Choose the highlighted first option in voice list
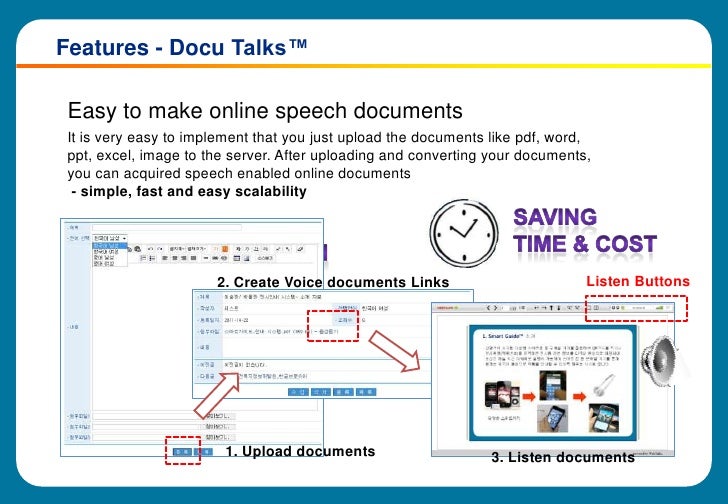This screenshot has height=504, width=728. (x=110, y=246)
